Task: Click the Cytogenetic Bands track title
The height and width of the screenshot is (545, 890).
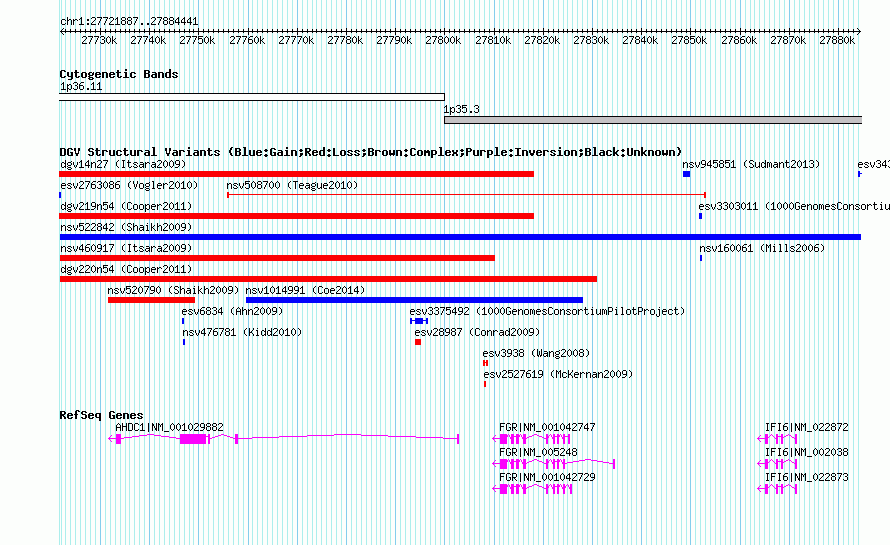Action: (x=119, y=74)
